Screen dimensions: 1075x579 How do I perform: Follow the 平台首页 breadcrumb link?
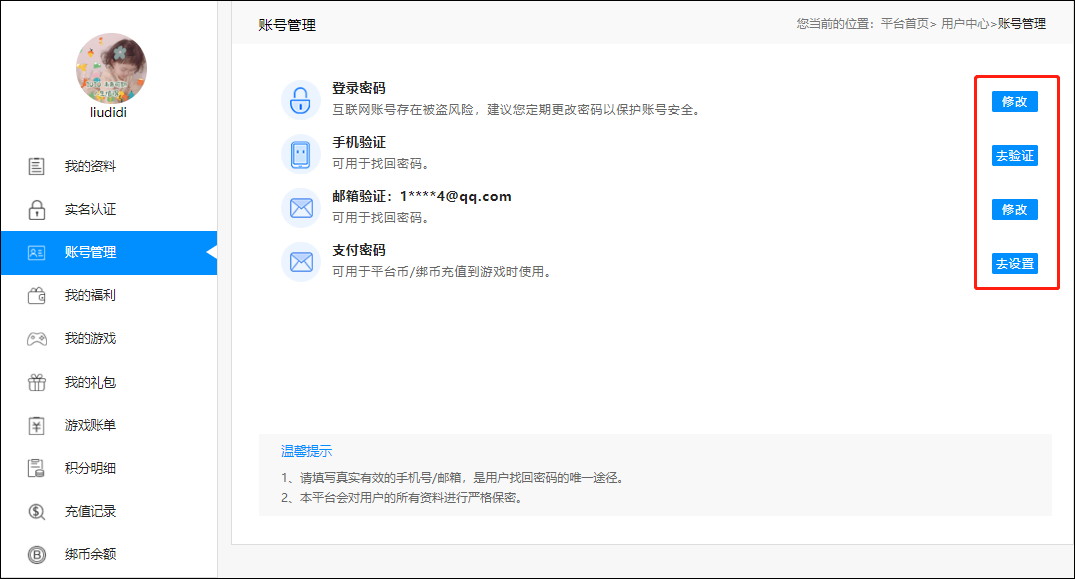[905, 24]
